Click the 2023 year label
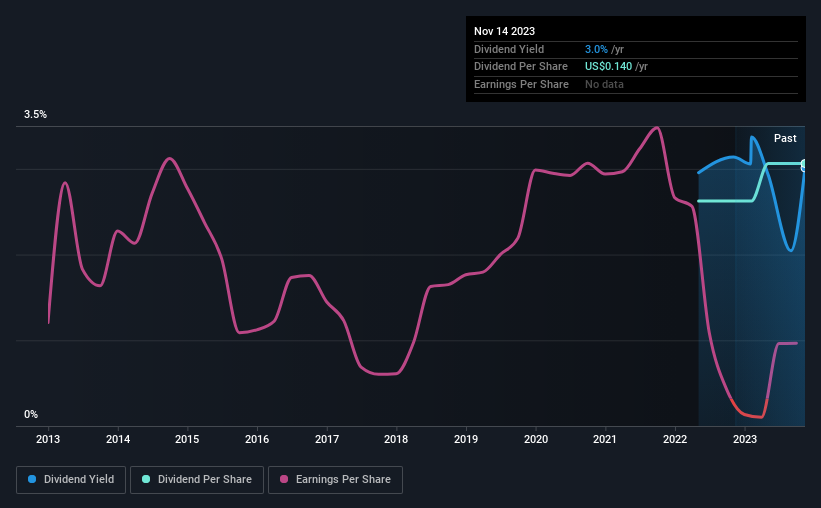 click(745, 438)
